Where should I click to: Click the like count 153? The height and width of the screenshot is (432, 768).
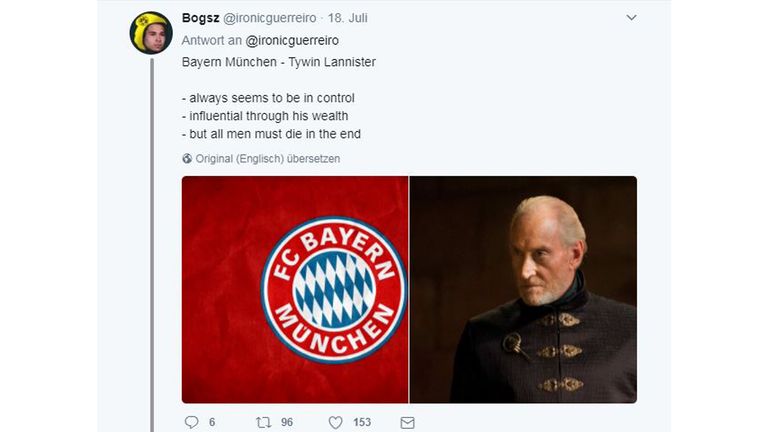[362, 422]
